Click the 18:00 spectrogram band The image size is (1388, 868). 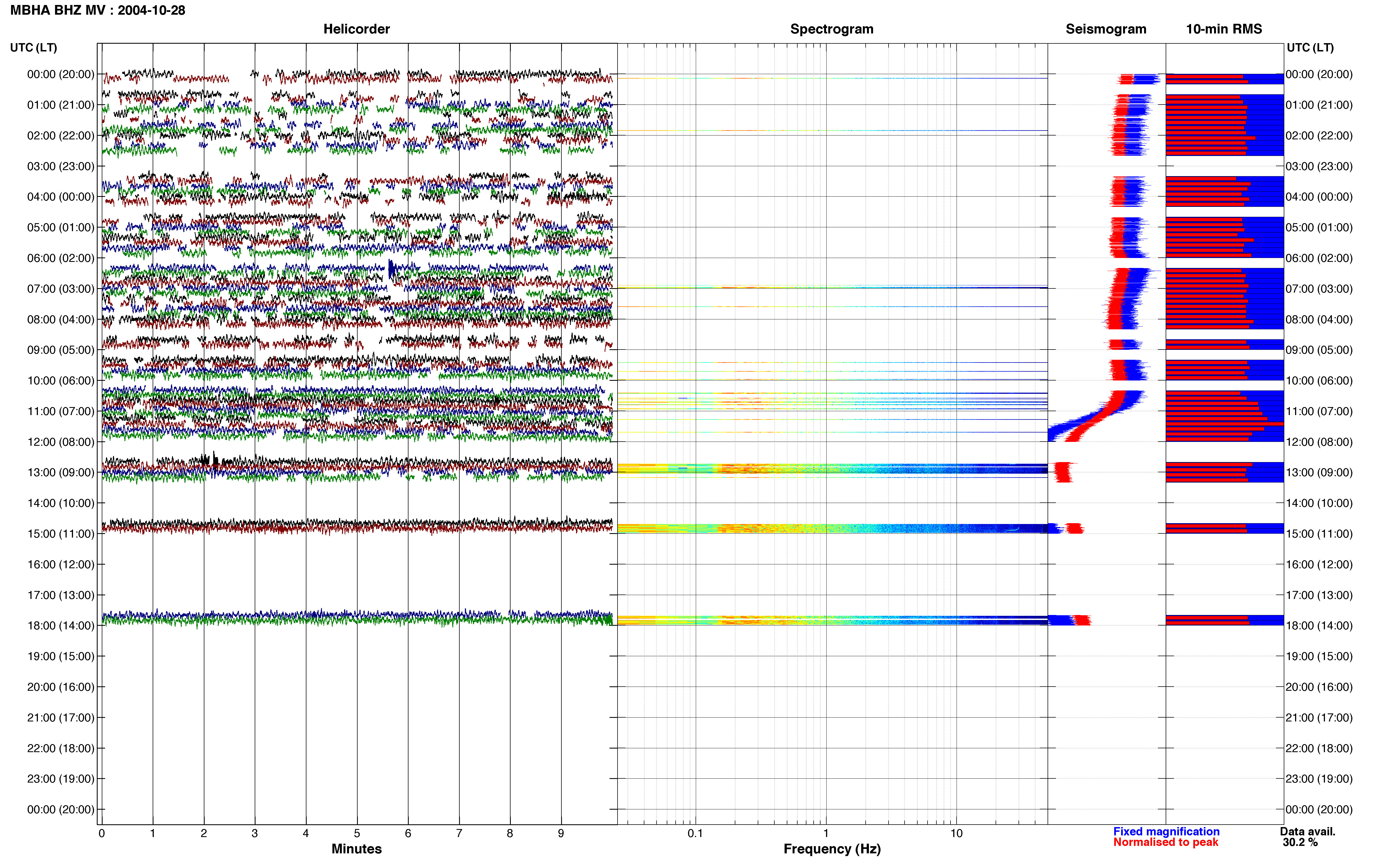click(x=832, y=620)
